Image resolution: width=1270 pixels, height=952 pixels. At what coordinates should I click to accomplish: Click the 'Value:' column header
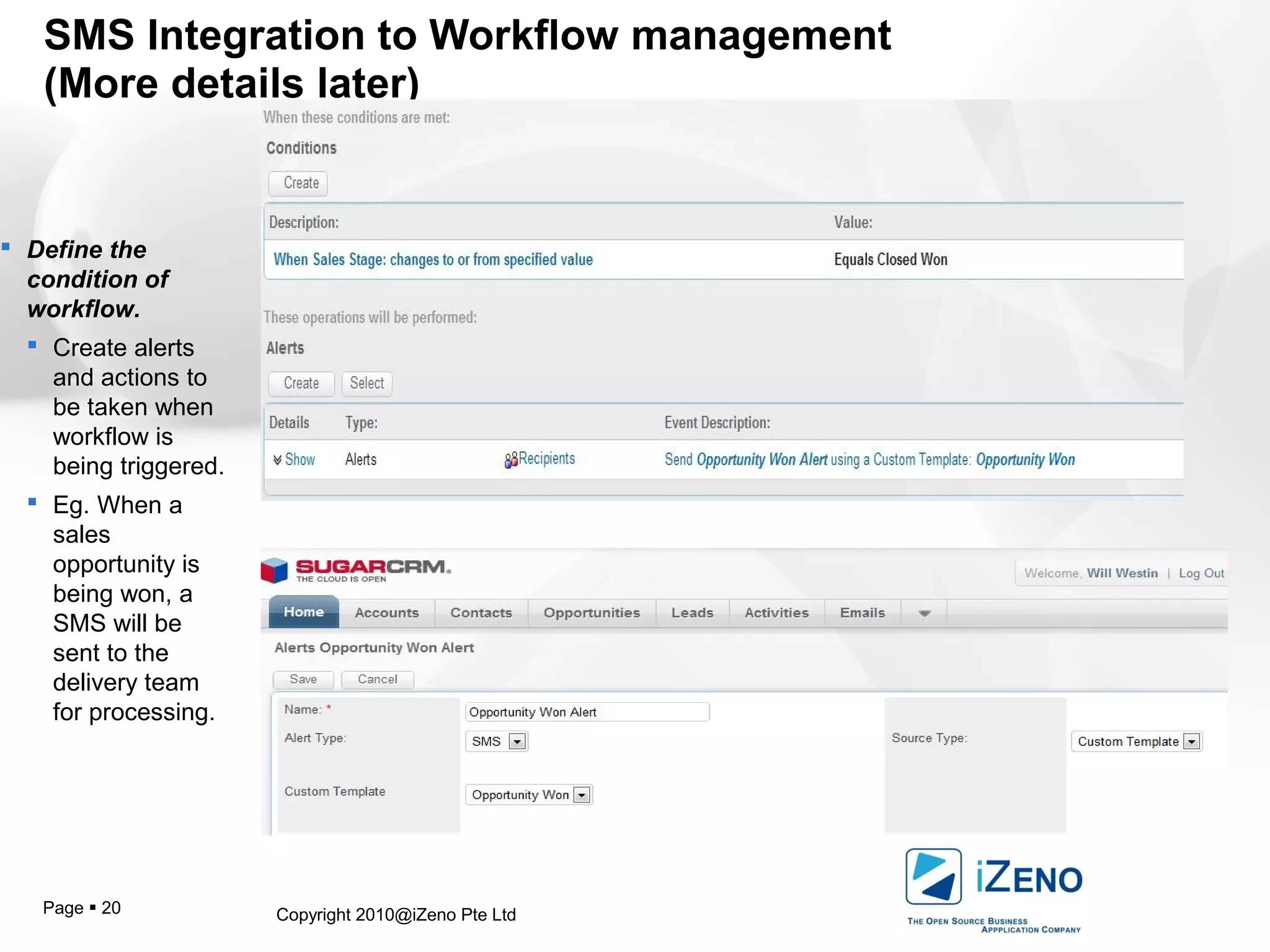(853, 223)
